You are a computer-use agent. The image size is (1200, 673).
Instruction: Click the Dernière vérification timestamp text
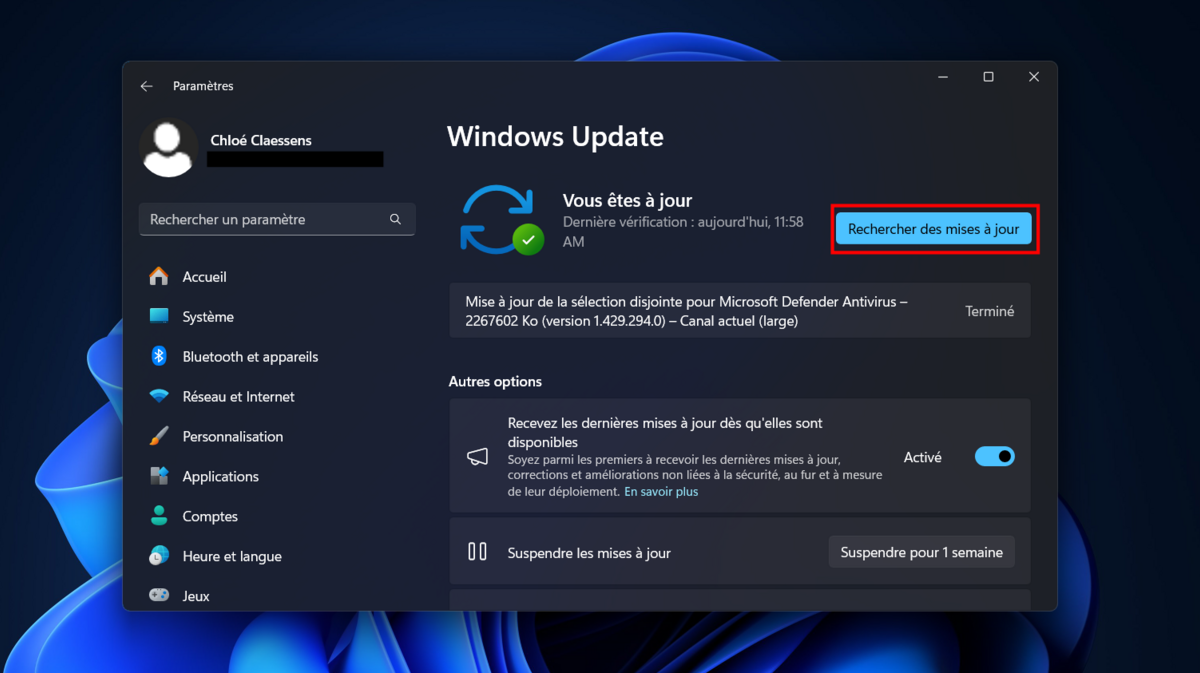683,232
